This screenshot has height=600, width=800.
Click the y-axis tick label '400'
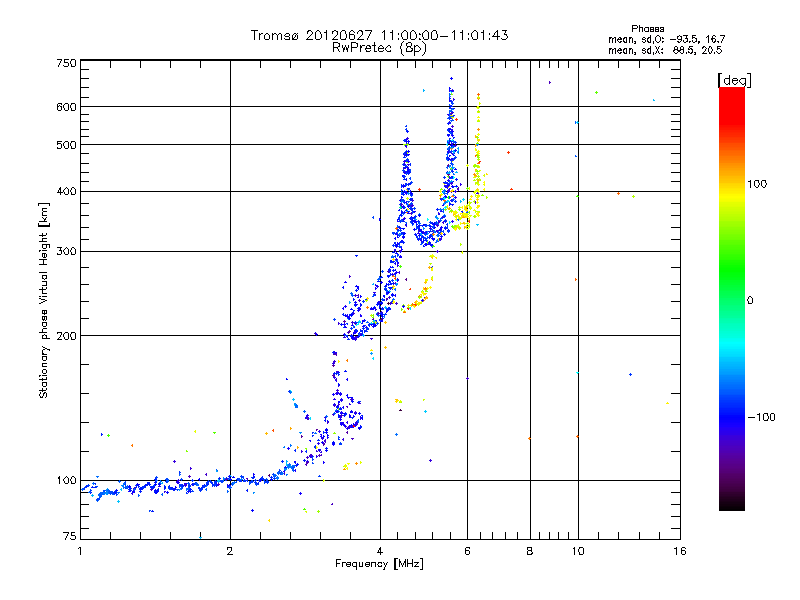[x=66, y=191]
